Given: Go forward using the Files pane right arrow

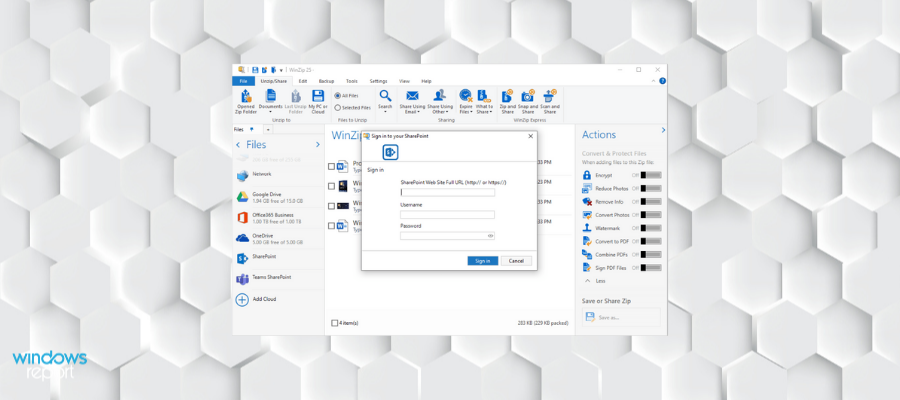Looking at the screenshot, I should tap(317, 145).
